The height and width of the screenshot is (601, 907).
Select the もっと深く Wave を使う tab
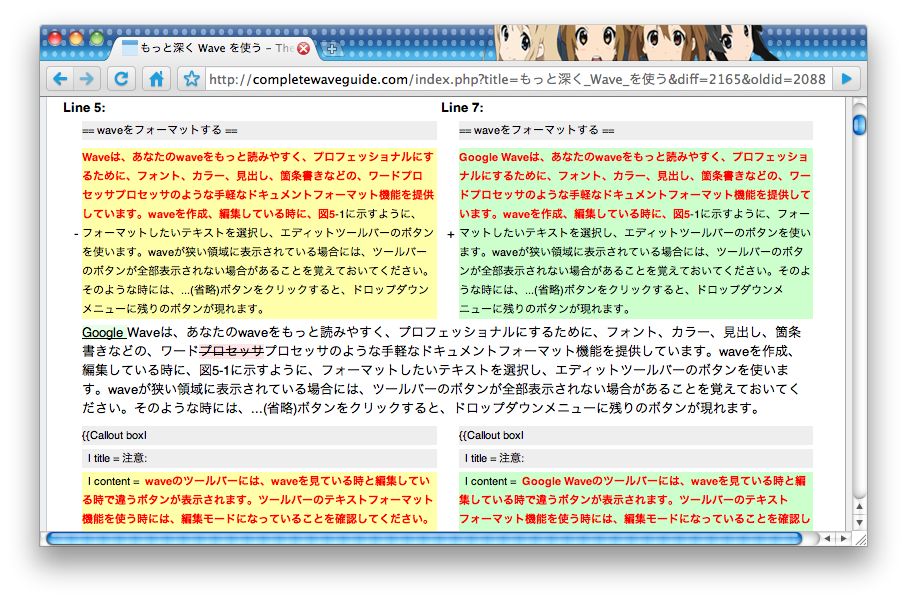click(x=214, y=49)
